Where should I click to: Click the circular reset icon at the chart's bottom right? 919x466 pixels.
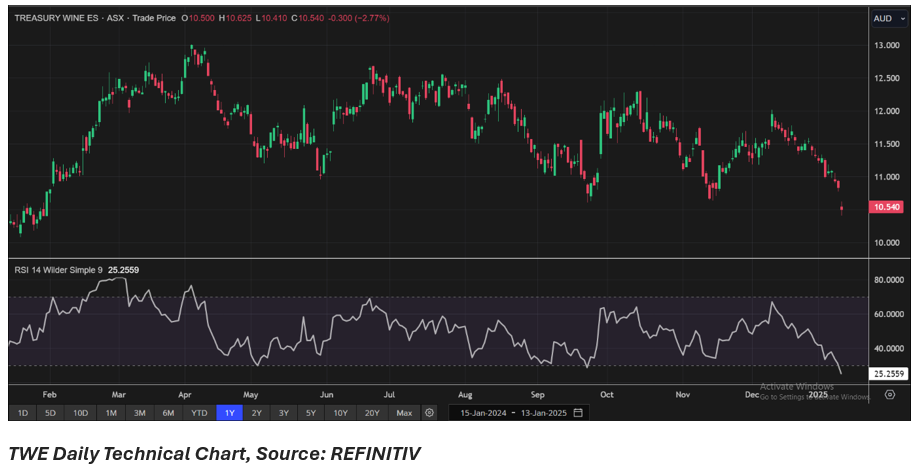(x=889, y=394)
